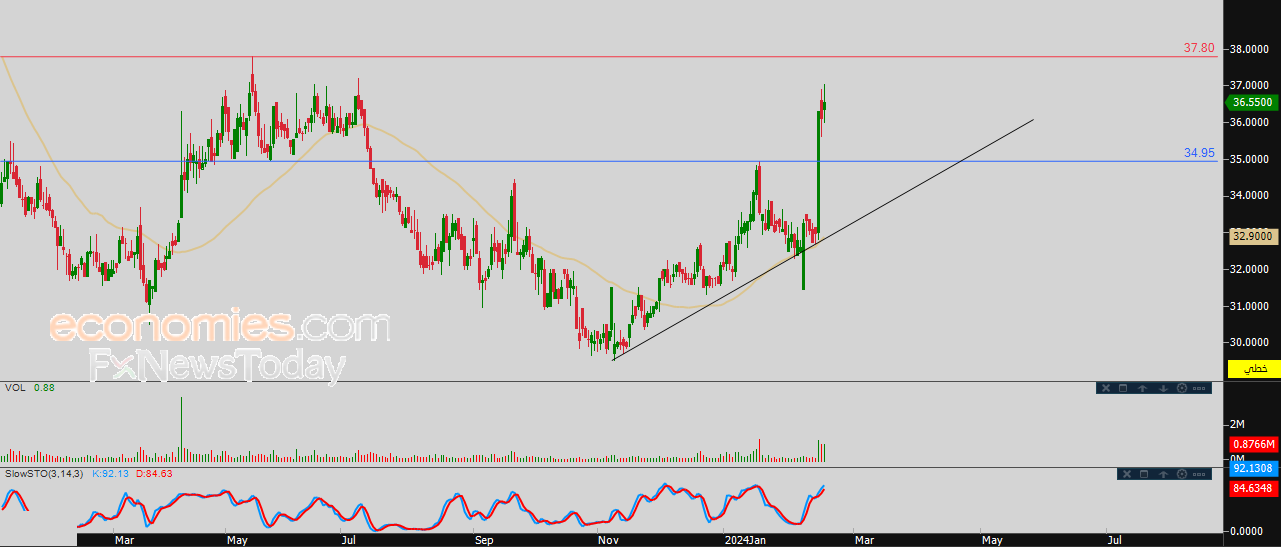Click the VOL 0.88 indicator label
The image size is (1281, 547).
[x=29, y=387]
